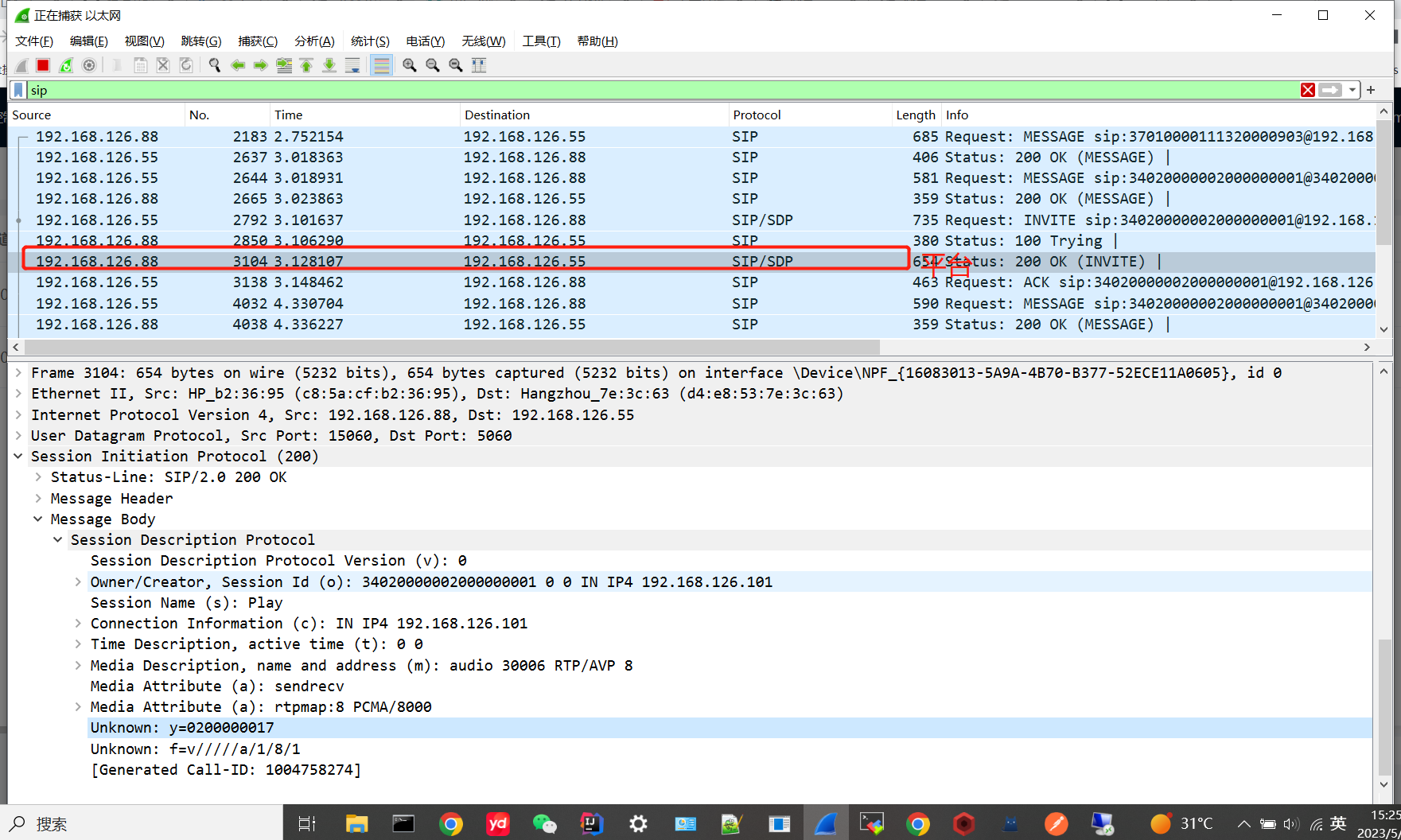Restart the current capture
This screenshot has height=840, width=1401.
pos(65,65)
